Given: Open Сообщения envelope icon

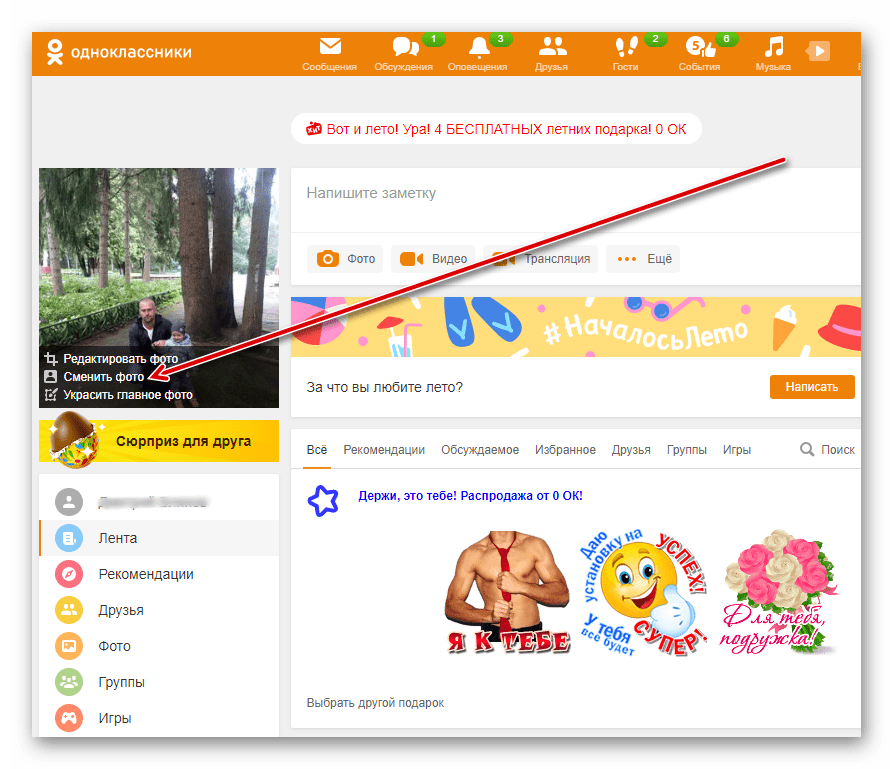Looking at the screenshot, I should (330, 46).
